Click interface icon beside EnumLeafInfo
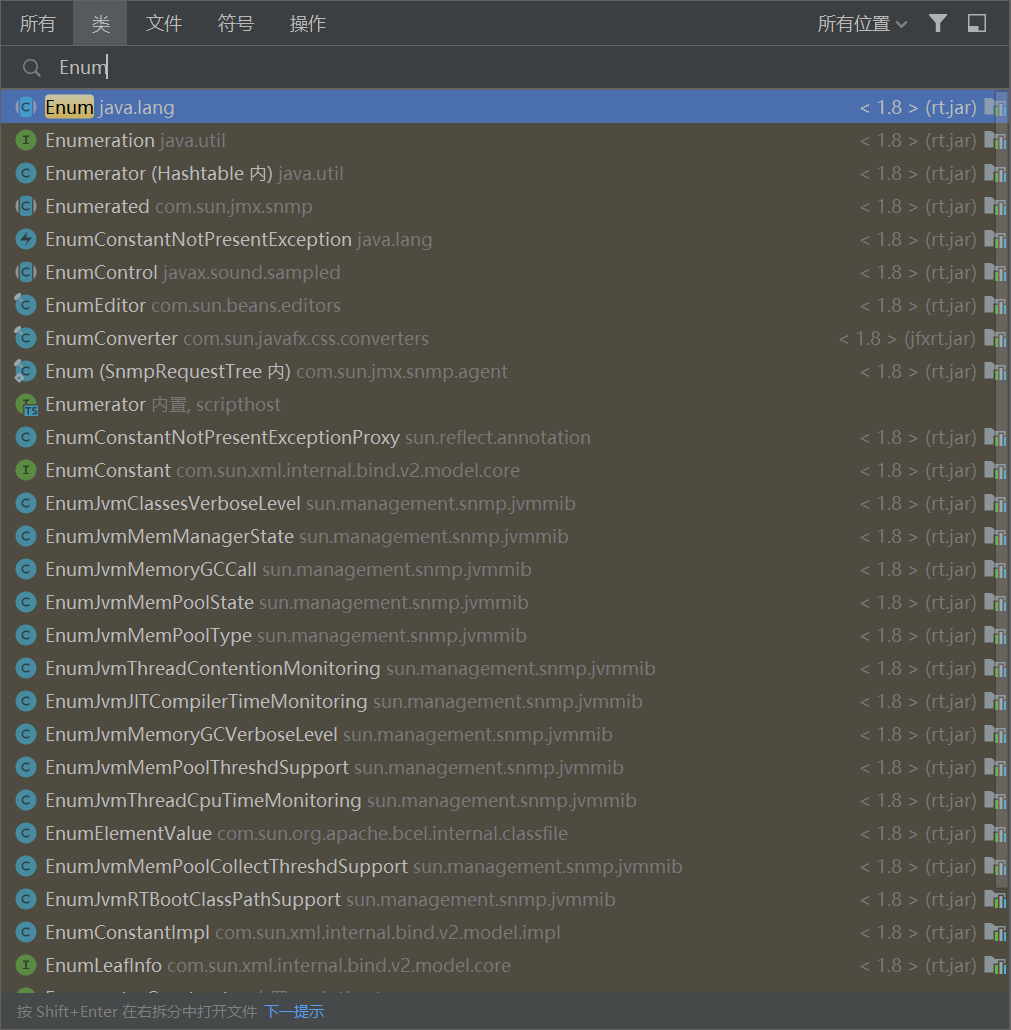The image size is (1011, 1030). [26, 966]
